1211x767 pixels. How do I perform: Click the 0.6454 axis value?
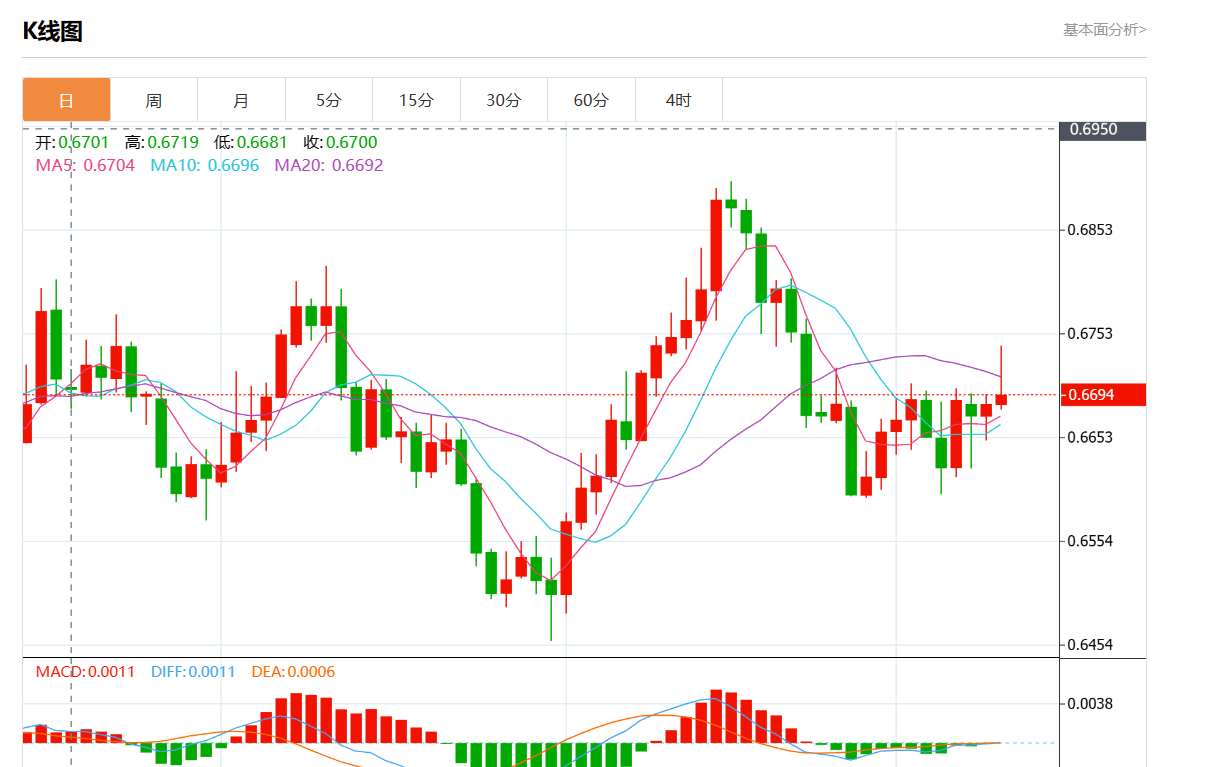coord(1091,645)
